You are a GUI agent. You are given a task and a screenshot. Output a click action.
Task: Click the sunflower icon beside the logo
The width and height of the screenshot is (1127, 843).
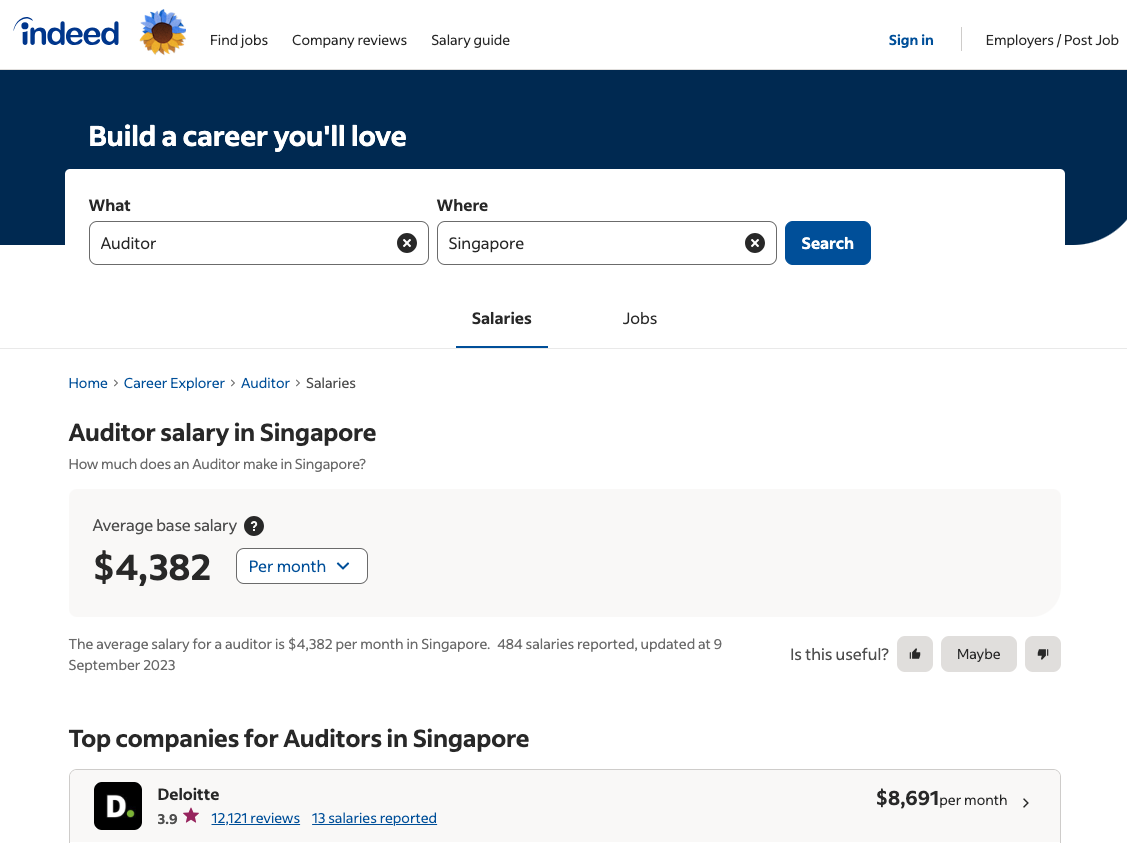click(x=163, y=32)
